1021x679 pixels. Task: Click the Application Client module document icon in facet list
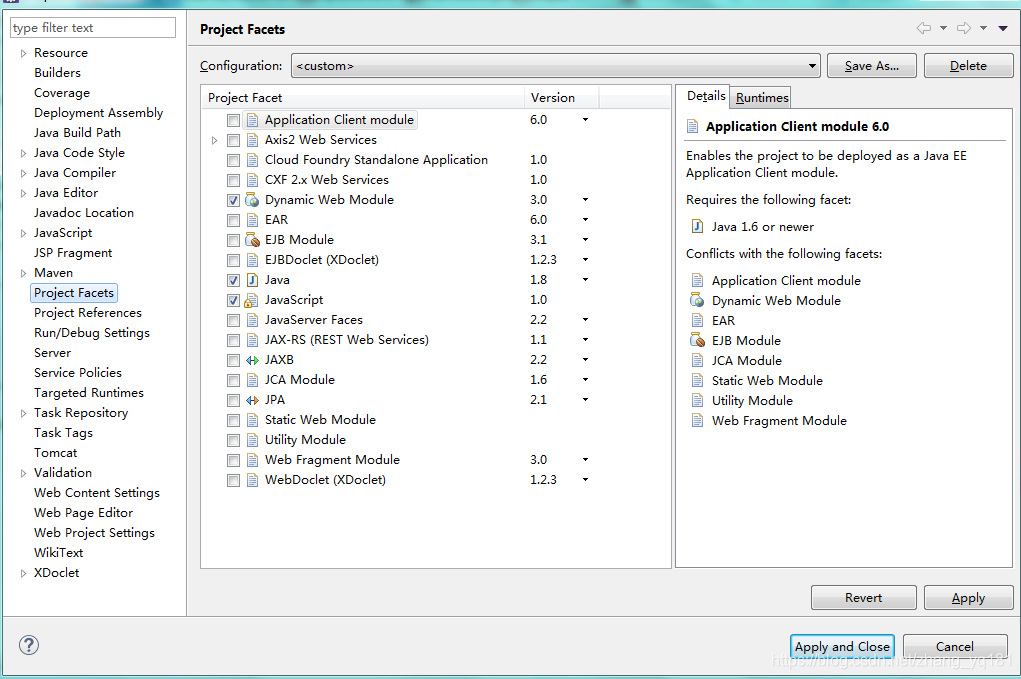click(x=252, y=120)
